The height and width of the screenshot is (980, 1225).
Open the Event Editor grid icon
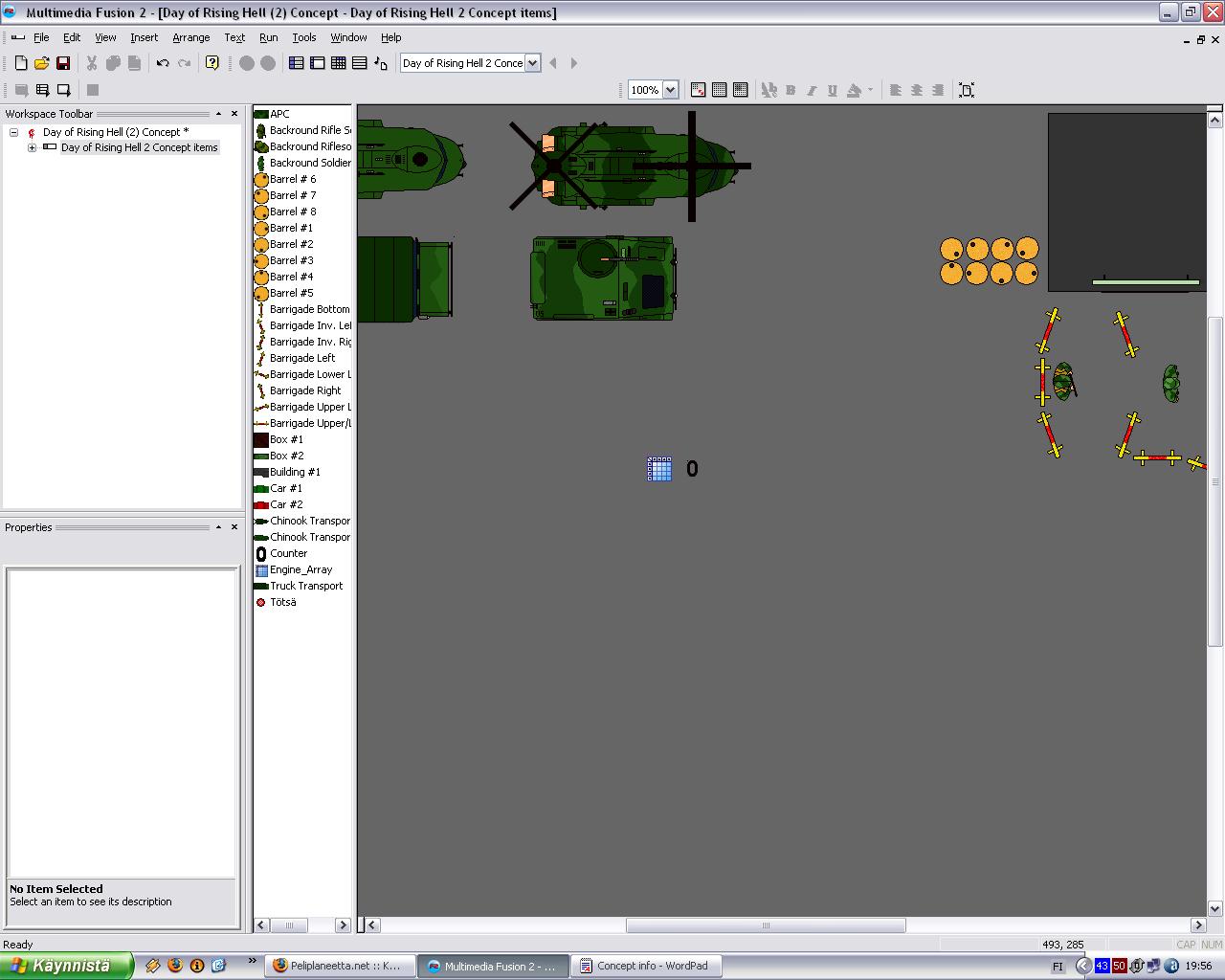pos(339,63)
